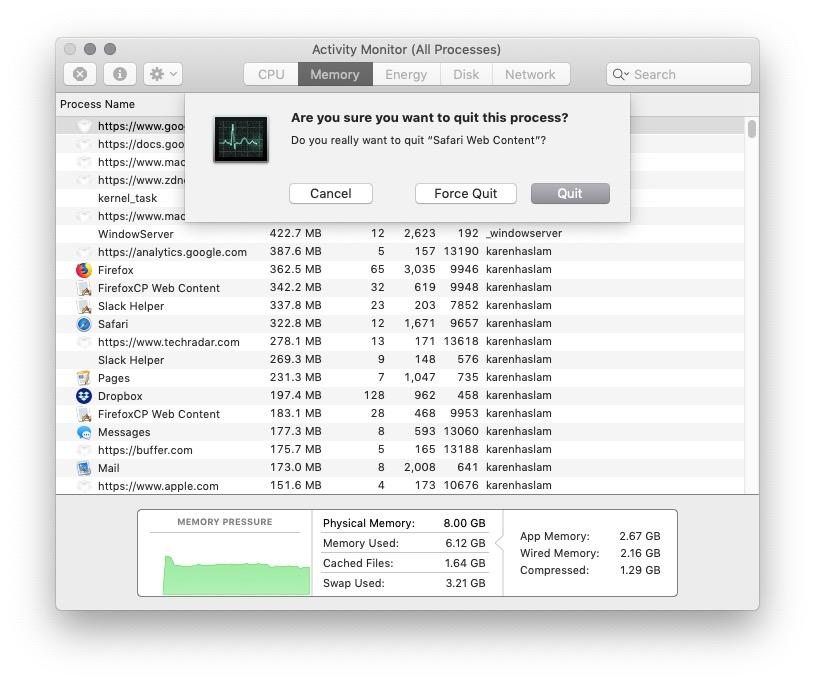Click the shield icon beside www.apple.com
Viewport: 815px width, 684px height.
click(x=84, y=486)
